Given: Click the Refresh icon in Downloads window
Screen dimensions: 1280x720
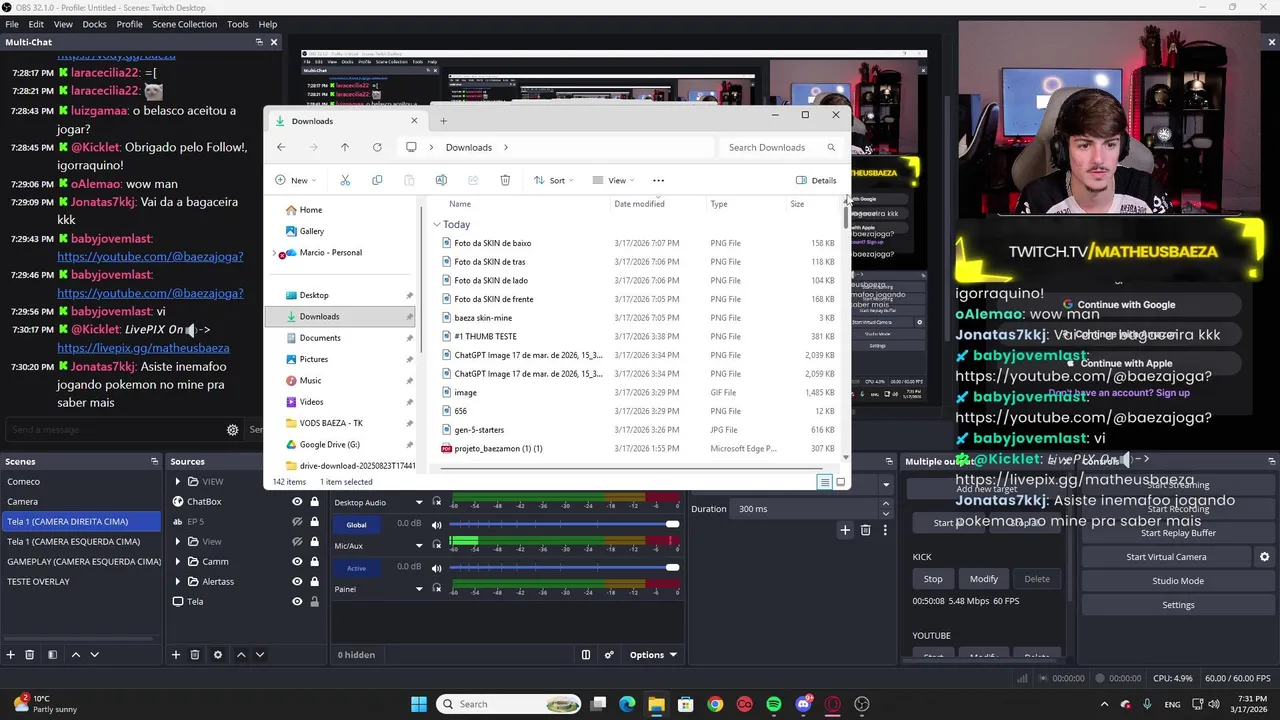Looking at the screenshot, I should click(377, 147).
